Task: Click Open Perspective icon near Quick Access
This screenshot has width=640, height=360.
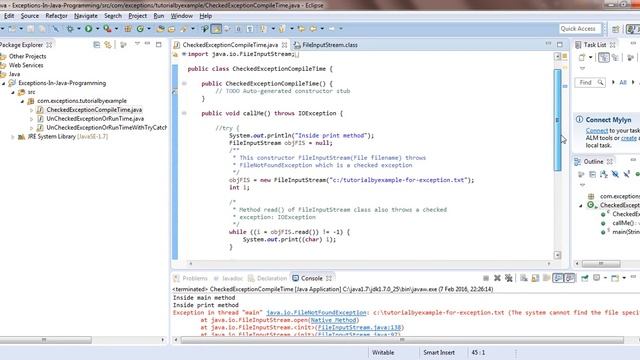Action: (616, 29)
